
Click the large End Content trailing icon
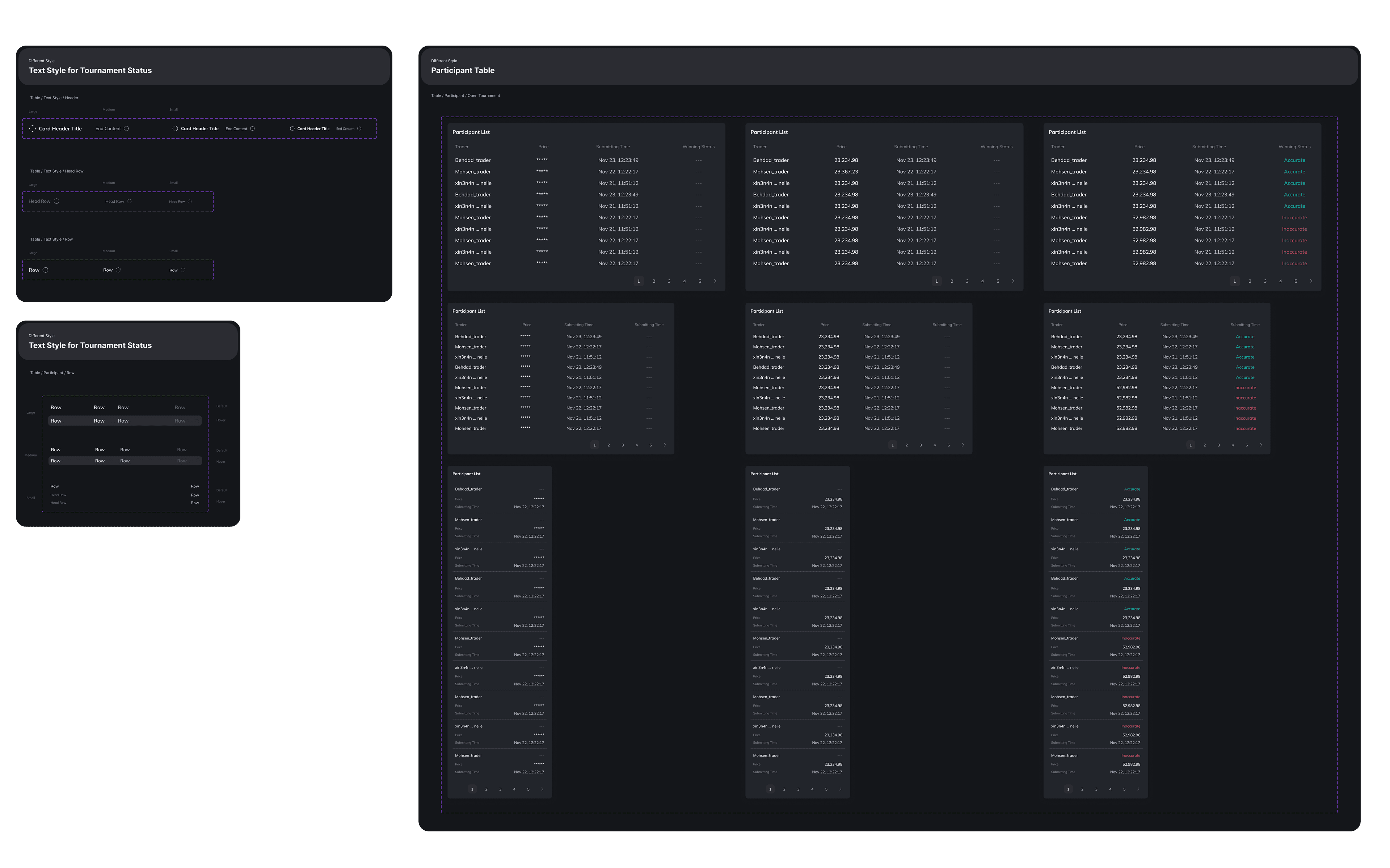[x=126, y=128]
